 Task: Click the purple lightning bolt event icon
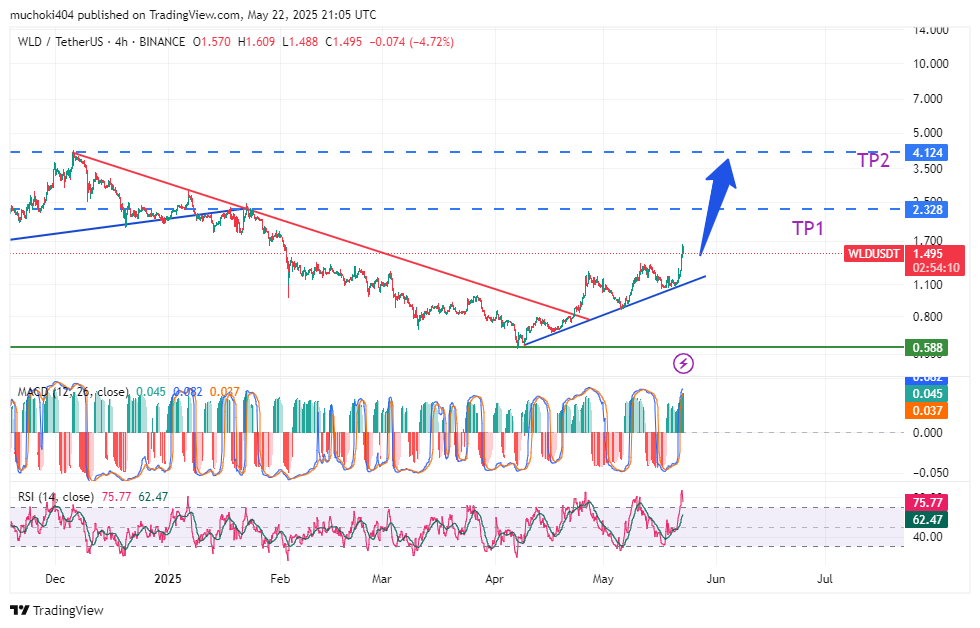(684, 363)
